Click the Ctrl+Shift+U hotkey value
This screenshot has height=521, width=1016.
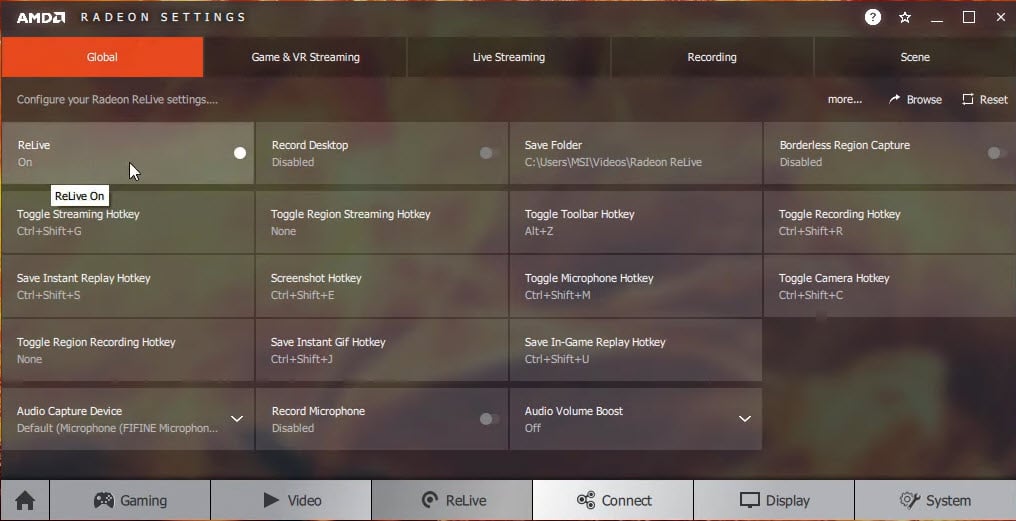click(557, 359)
